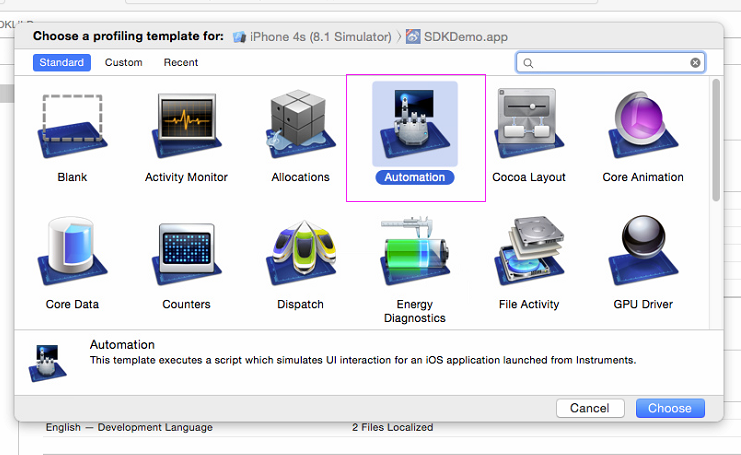
Task: Select the Core Animation purple sphere icon
Action: point(643,125)
